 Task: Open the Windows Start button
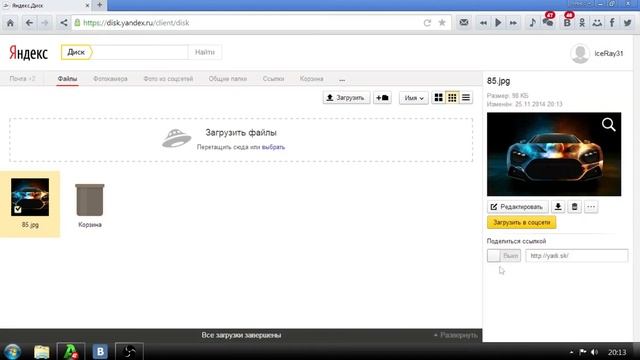[12, 351]
